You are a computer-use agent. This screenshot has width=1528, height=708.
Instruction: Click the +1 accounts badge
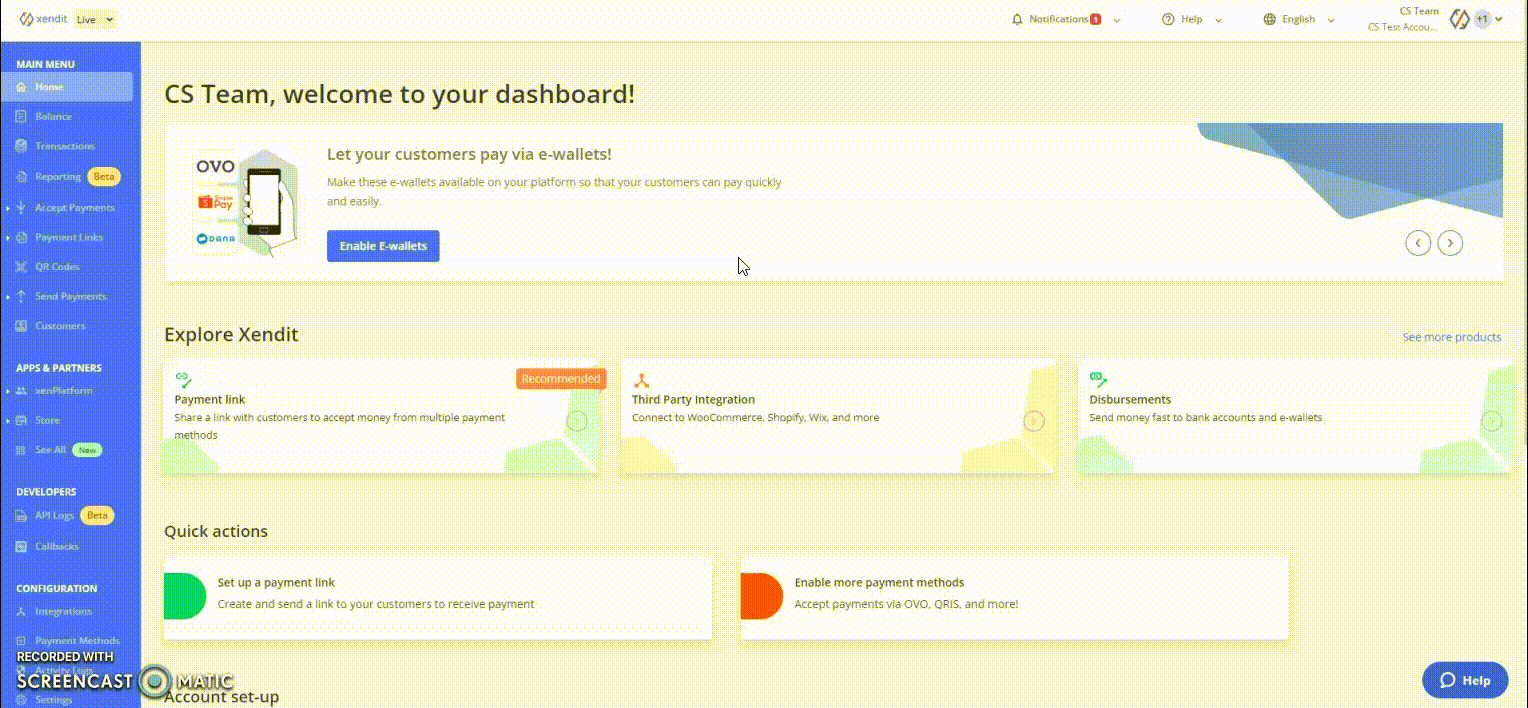tap(1482, 19)
